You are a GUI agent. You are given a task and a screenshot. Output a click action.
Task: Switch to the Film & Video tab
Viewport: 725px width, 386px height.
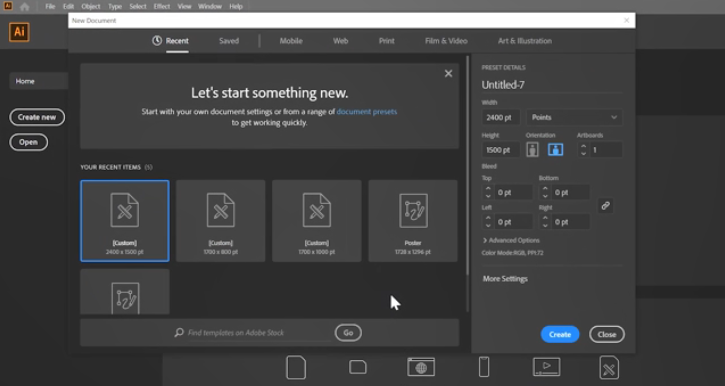pos(446,41)
